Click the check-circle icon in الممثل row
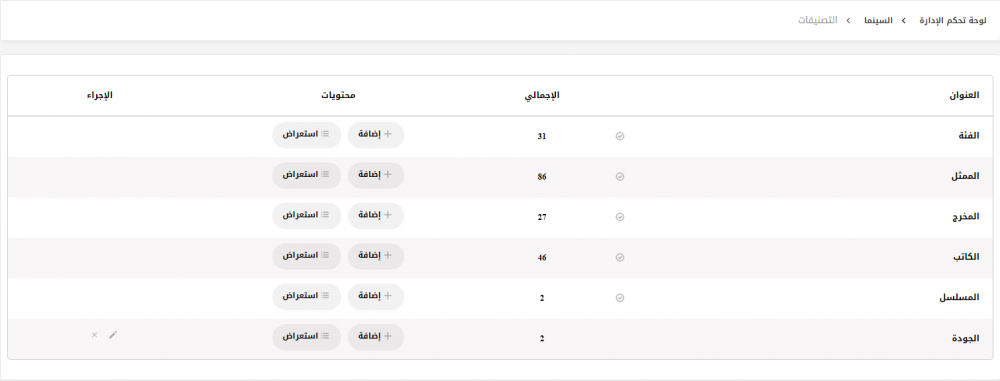Viewport: 1000px width, 381px height. click(x=619, y=177)
